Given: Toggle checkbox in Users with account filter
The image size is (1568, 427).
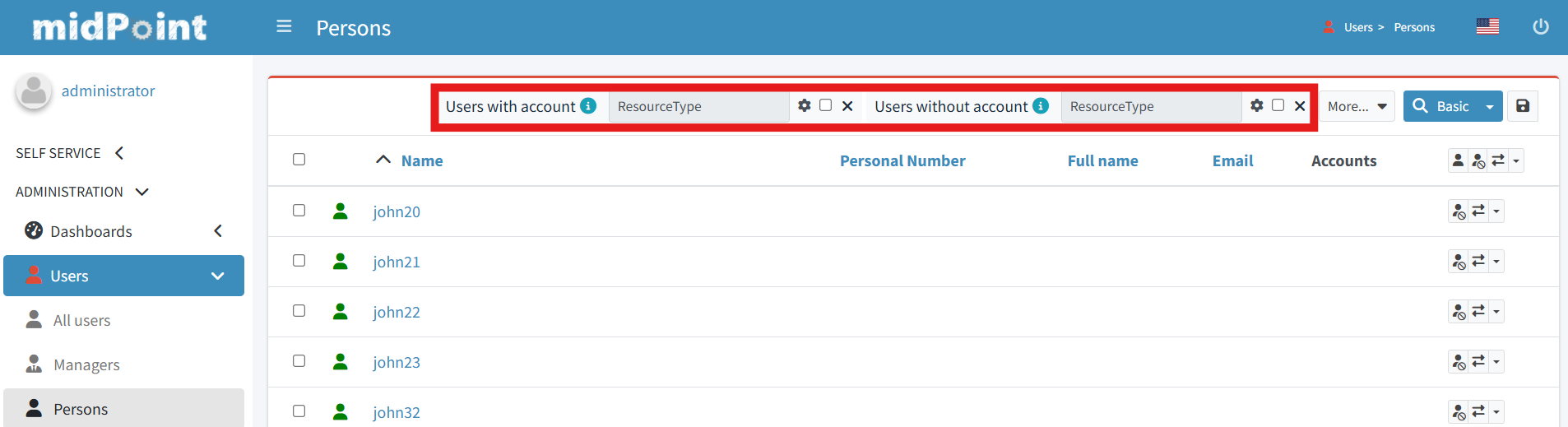Looking at the screenshot, I should (x=825, y=105).
